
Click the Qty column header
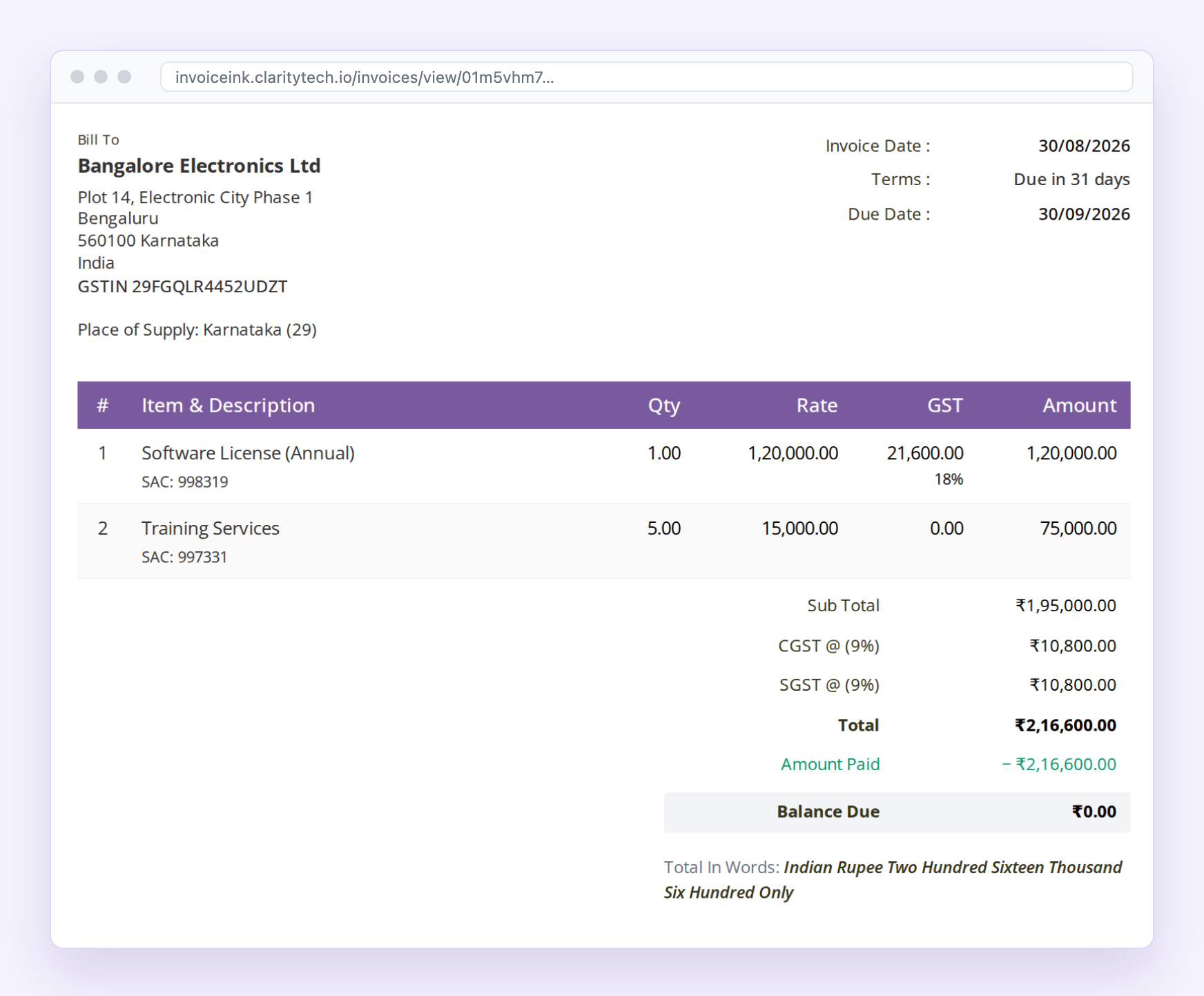point(664,405)
